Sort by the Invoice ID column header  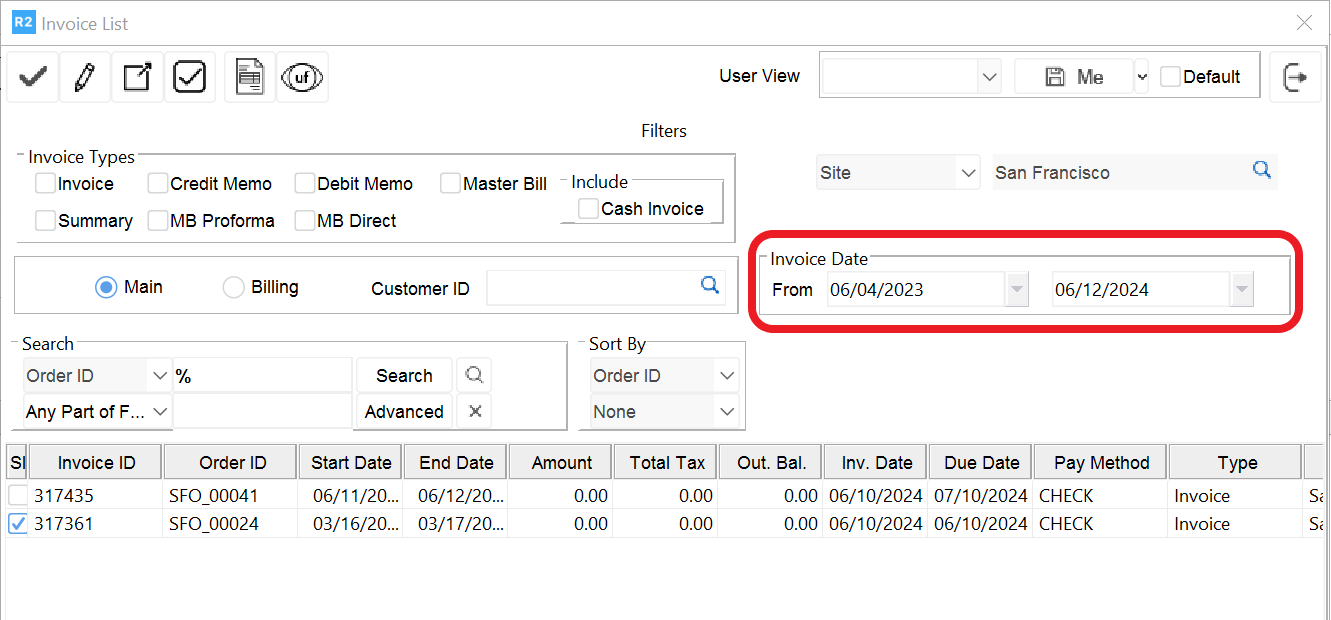[96, 463]
